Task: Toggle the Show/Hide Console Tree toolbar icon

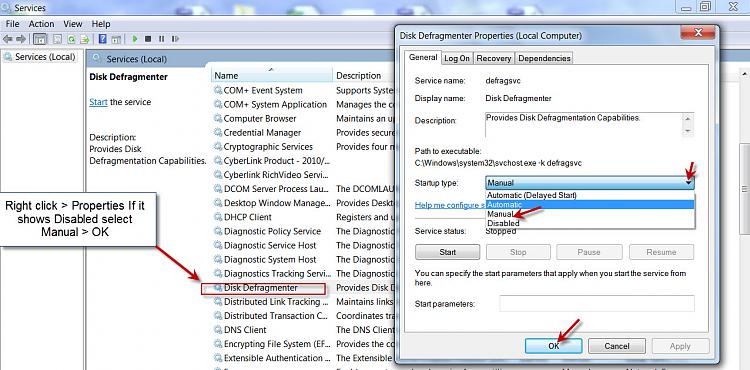Action: [x=40, y=39]
